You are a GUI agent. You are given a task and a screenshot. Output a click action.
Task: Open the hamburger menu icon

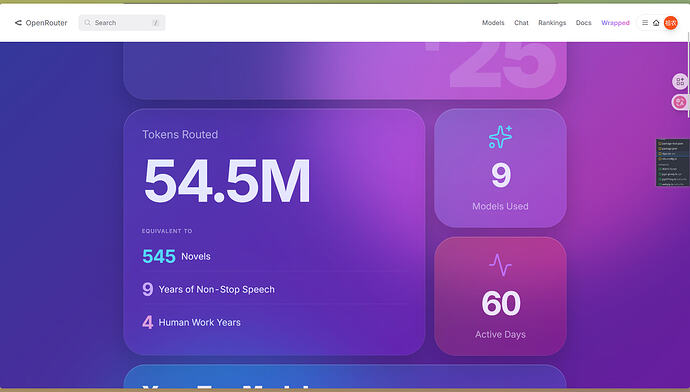click(x=645, y=22)
